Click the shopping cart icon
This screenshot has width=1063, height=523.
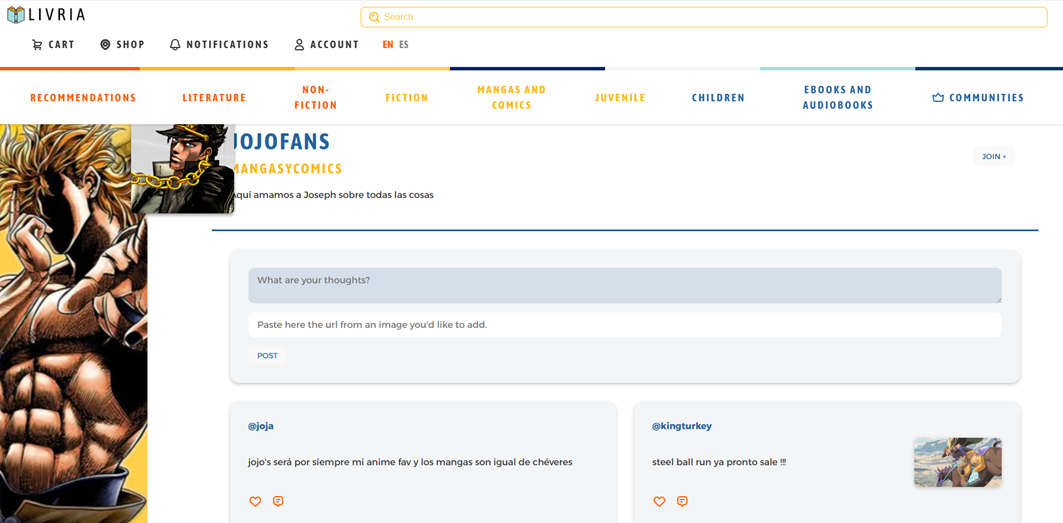click(x=37, y=45)
